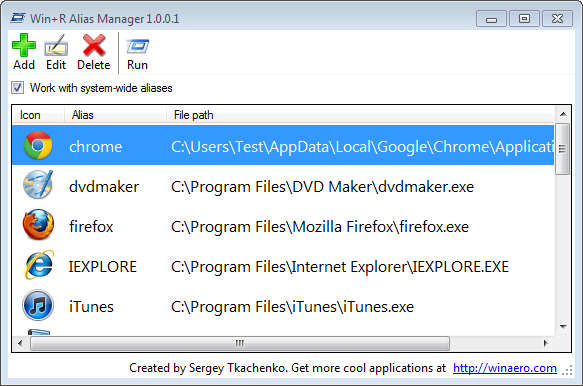Click the green Add plus icon
Image resolution: width=583 pixels, height=386 pixels.
tap(24, 45)
